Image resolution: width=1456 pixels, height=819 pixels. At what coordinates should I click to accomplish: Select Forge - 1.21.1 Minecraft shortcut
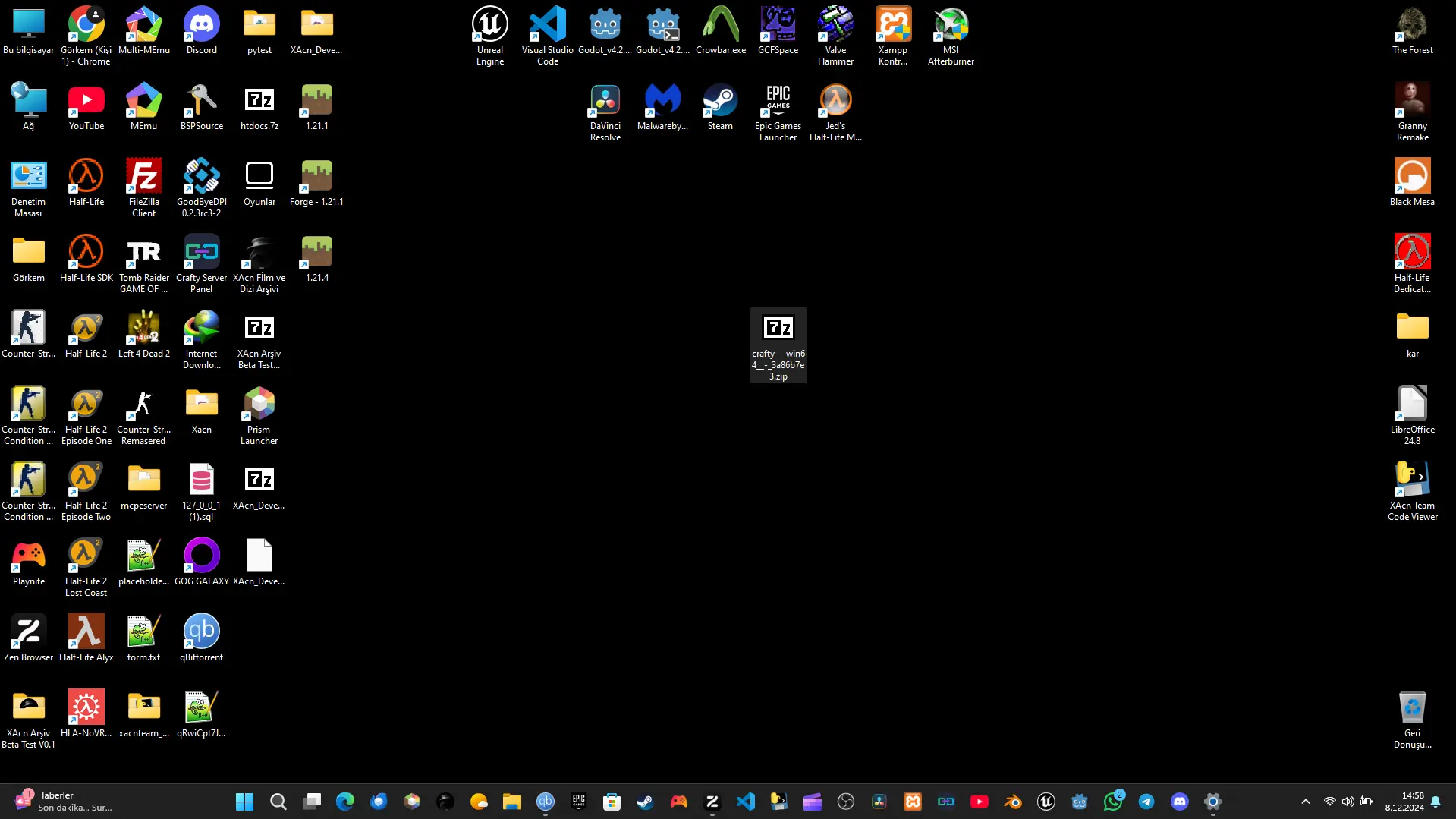point(316,182)
